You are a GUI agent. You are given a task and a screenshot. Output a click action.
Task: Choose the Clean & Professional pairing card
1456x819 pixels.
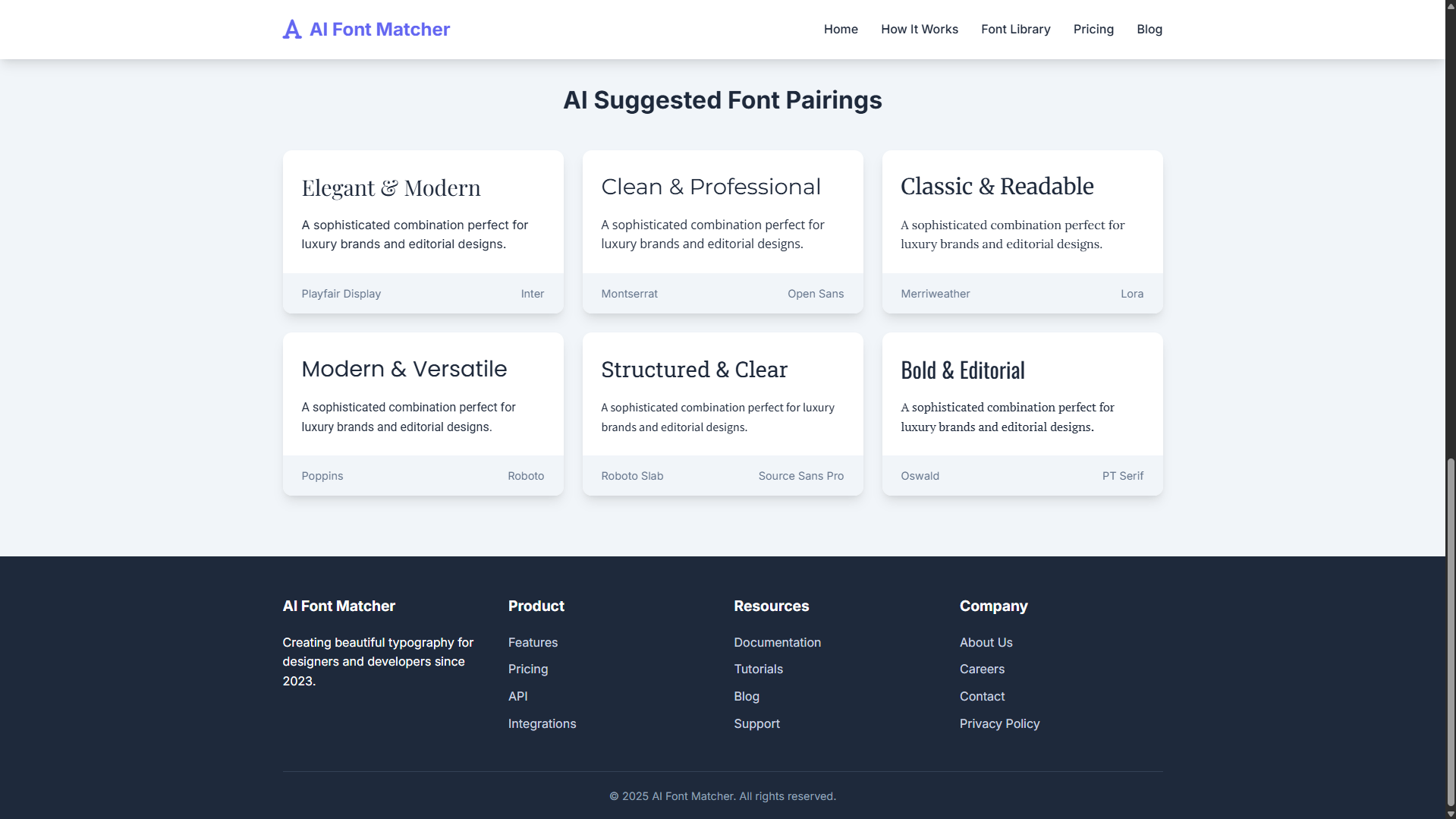pos(722,232)
